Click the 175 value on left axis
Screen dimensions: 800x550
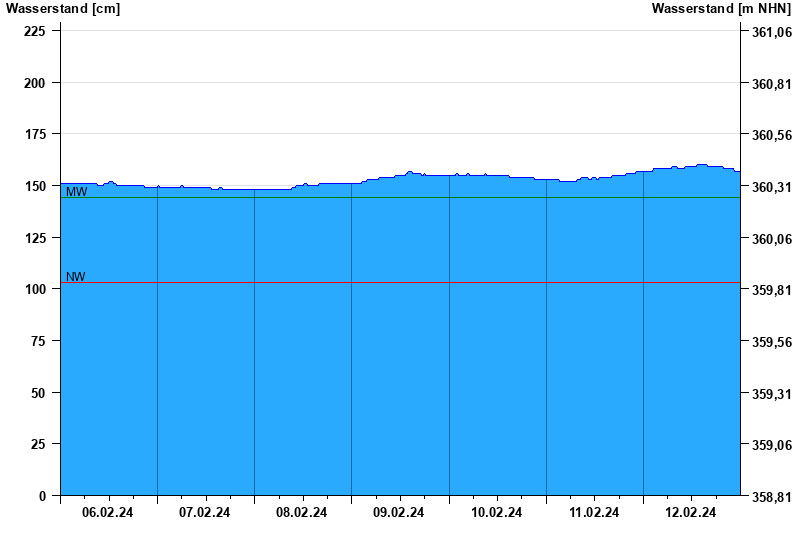(x=35, y=134)
